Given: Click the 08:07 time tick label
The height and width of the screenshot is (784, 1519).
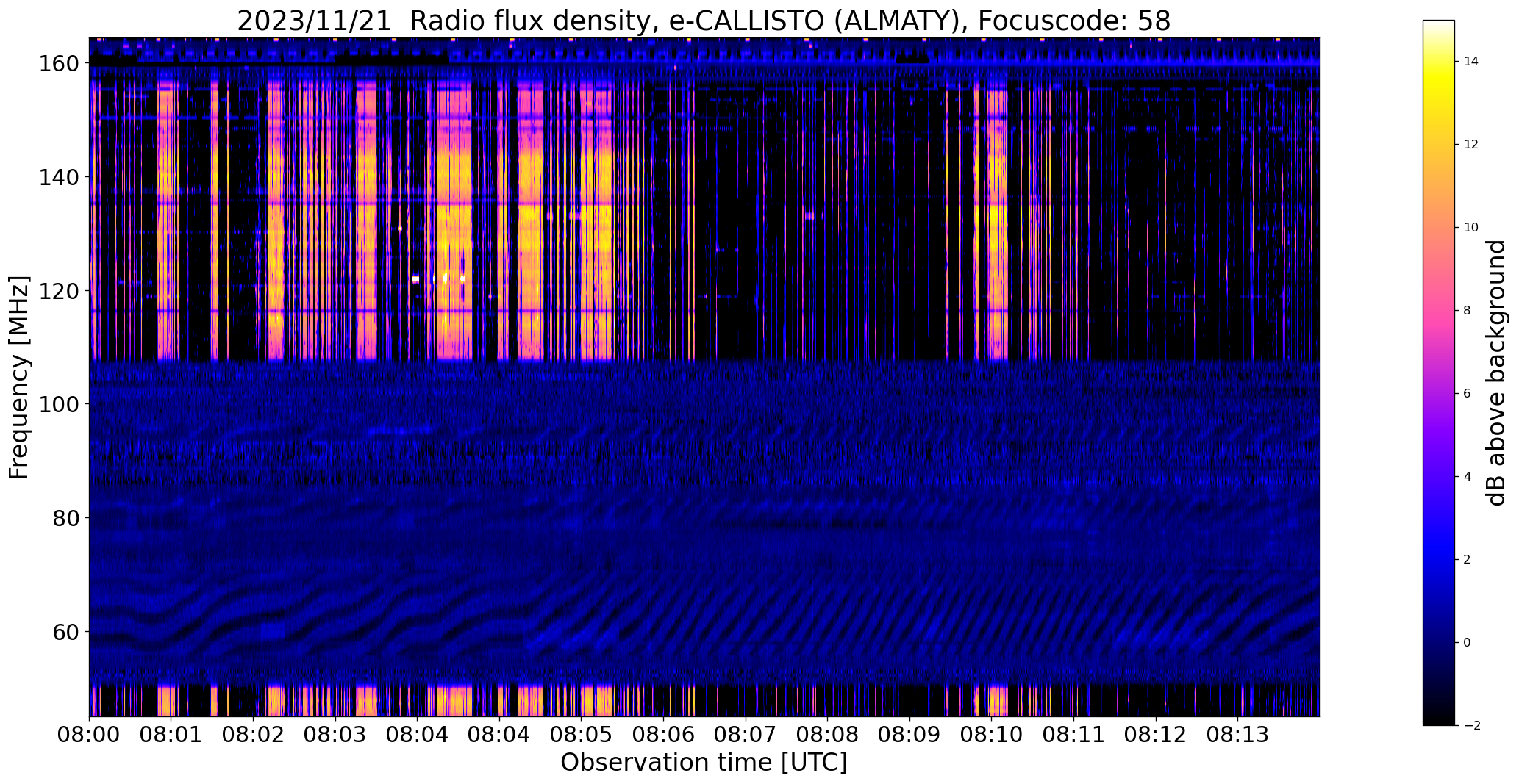Looking at the screenshot, I should [x=746, y=735].
